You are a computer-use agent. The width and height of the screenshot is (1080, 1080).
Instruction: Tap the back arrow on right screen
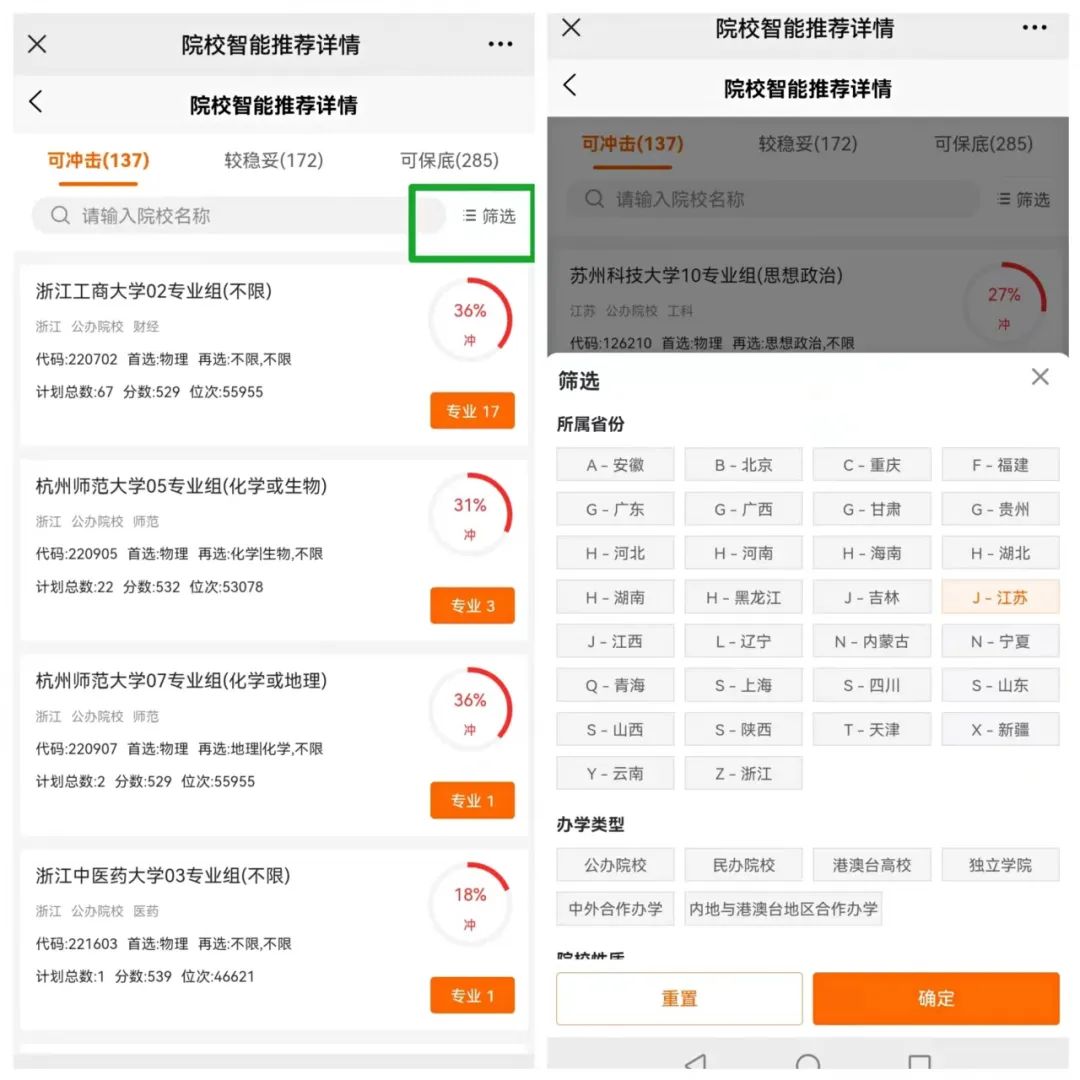(570, 85)
